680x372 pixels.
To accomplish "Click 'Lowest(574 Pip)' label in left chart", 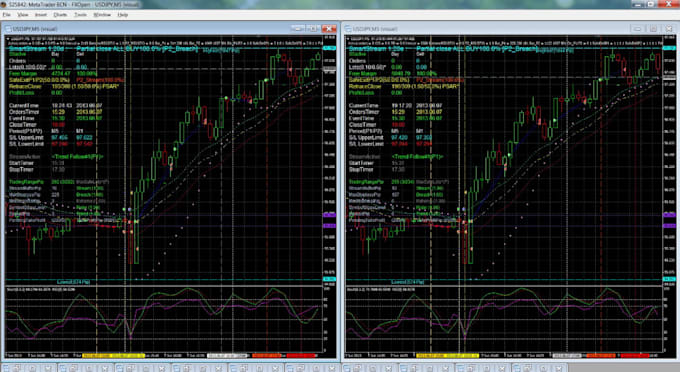I will coord(73,282).
